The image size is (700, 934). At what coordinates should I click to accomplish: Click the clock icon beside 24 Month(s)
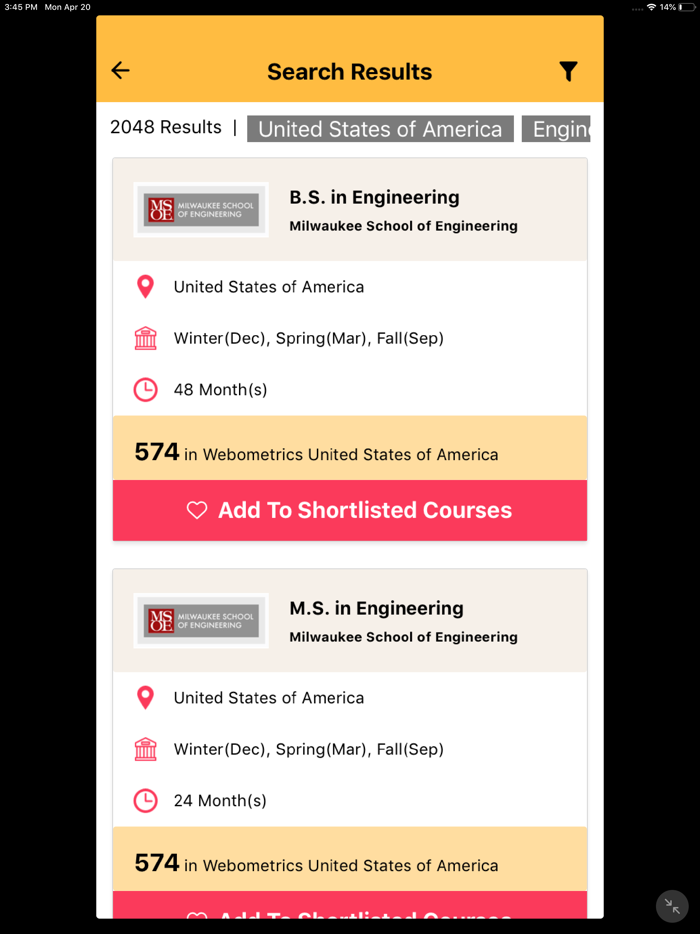point(145,800)
